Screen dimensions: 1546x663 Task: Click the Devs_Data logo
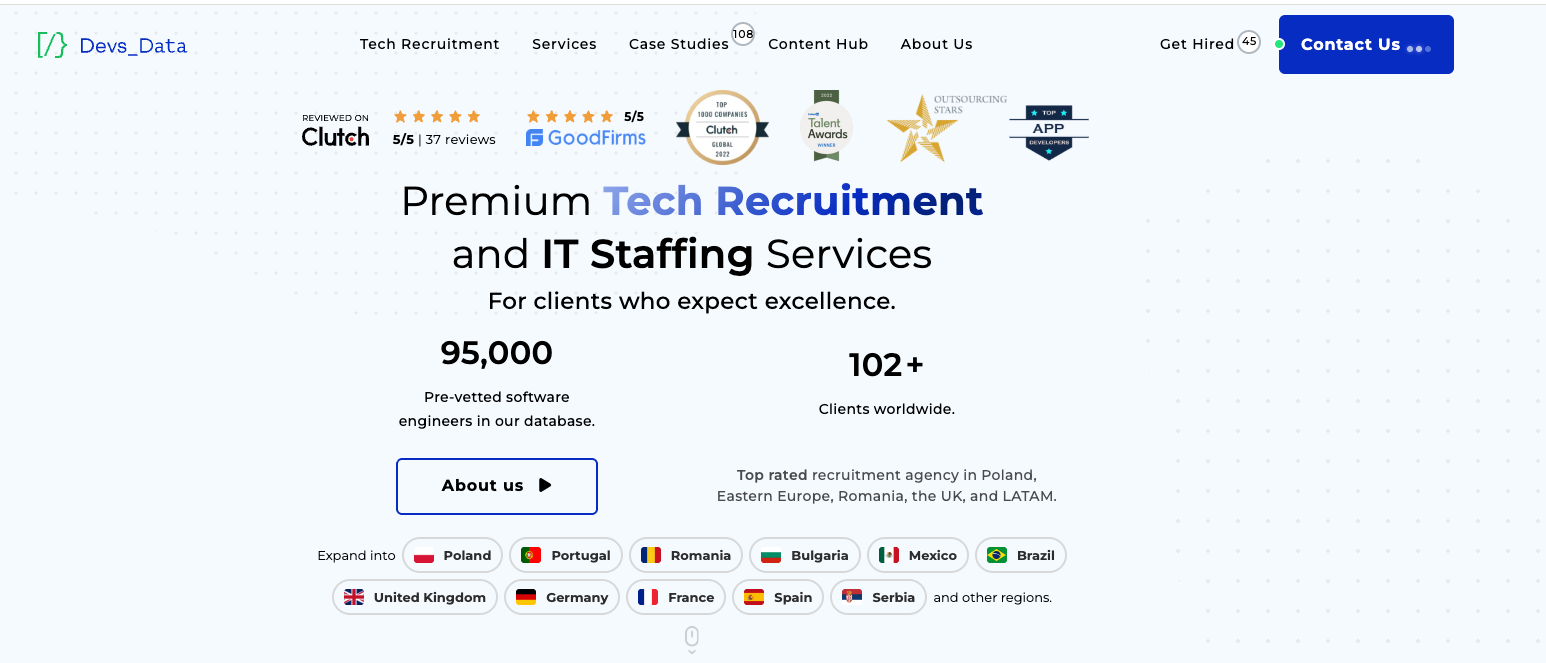pos(112,45)
